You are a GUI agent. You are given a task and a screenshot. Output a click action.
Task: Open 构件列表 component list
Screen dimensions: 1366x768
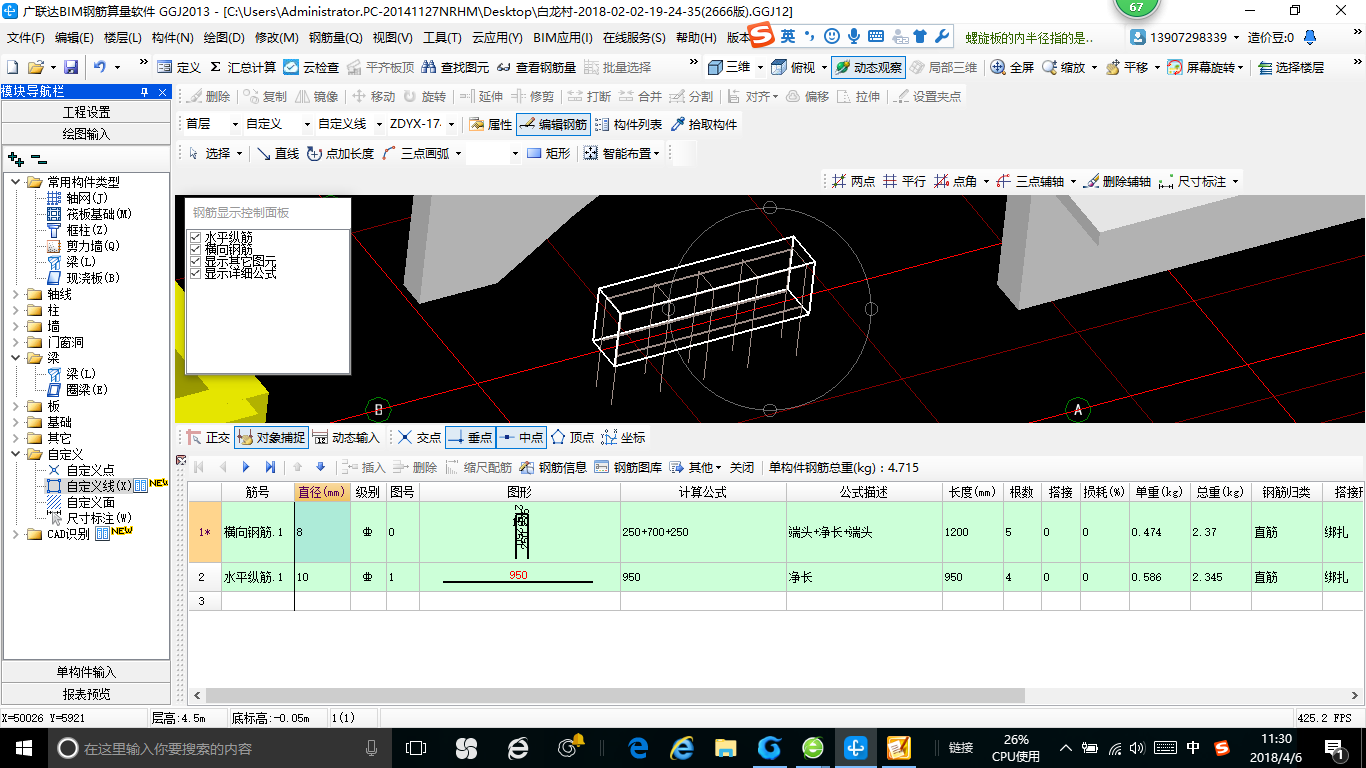pos(628,125)
